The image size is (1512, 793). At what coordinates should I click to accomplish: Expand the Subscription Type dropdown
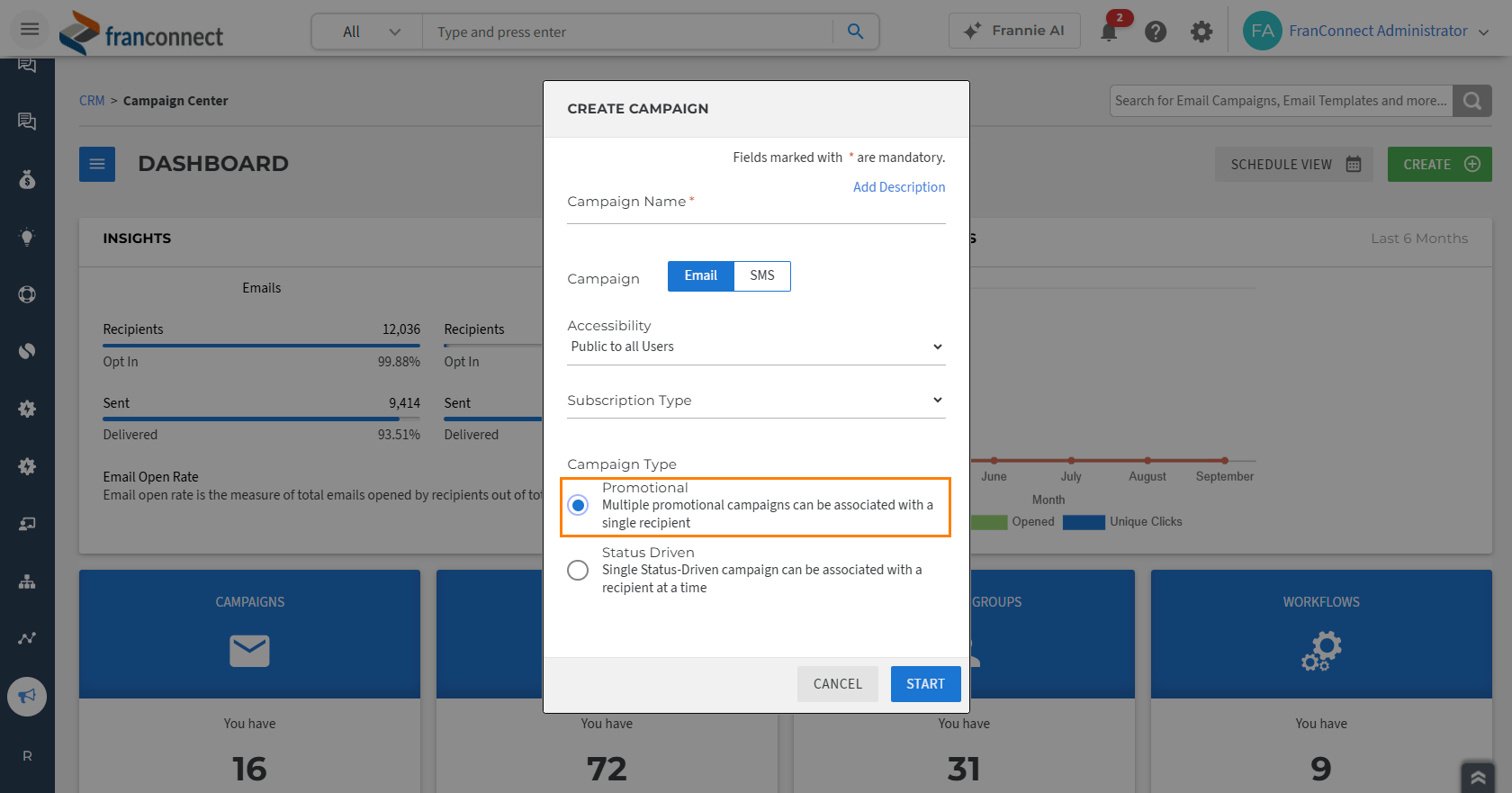point(756,400)
